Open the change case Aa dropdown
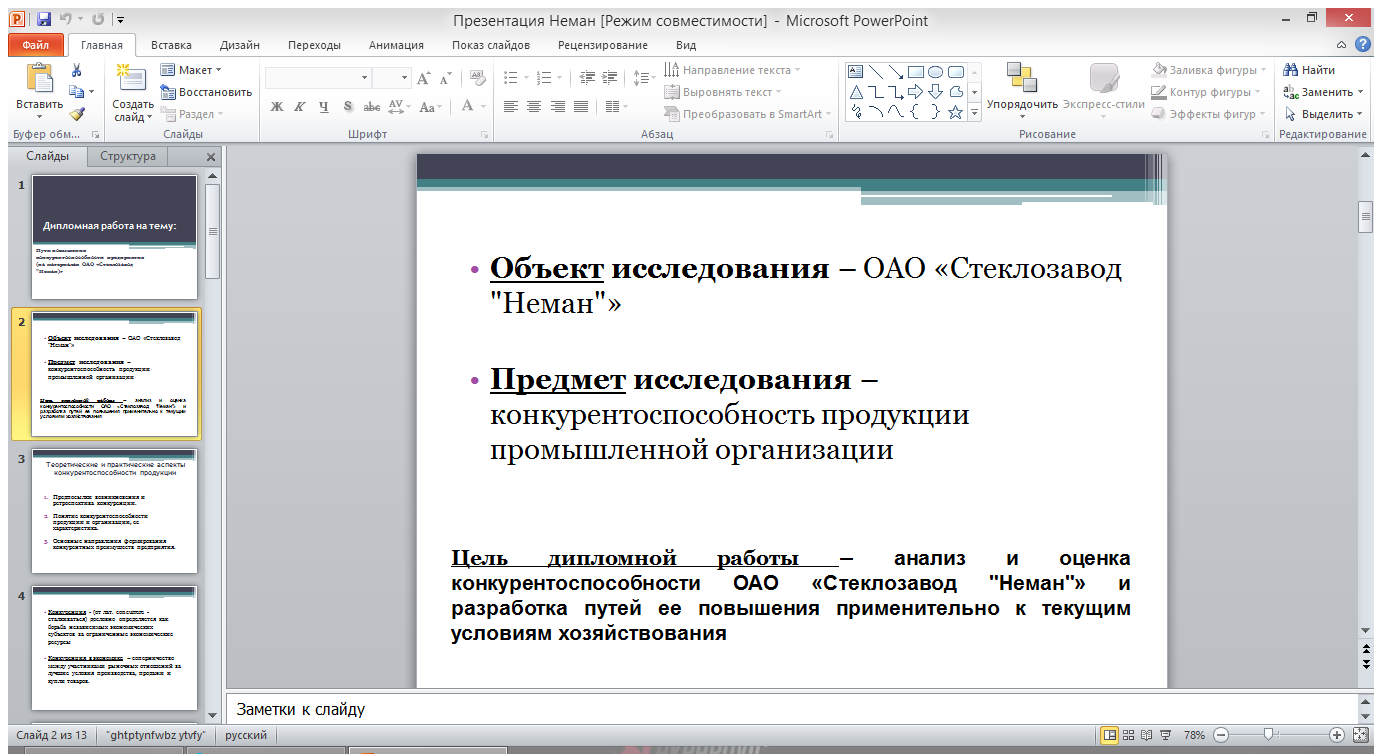1382x754 pixels. point(430,107)
